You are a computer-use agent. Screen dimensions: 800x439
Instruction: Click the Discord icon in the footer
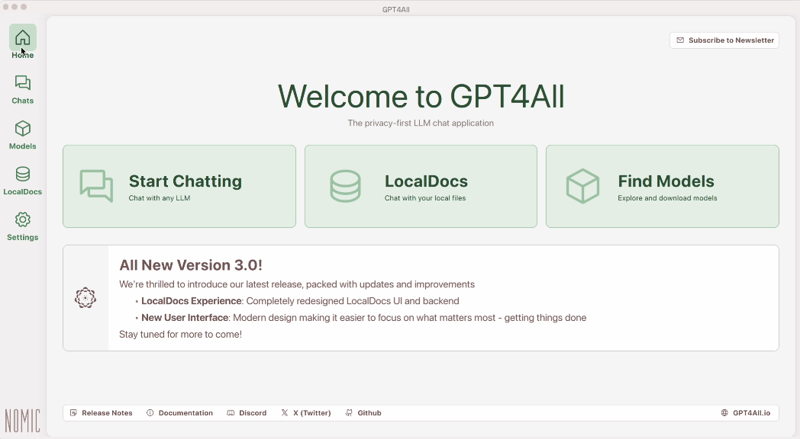[231, 413]
